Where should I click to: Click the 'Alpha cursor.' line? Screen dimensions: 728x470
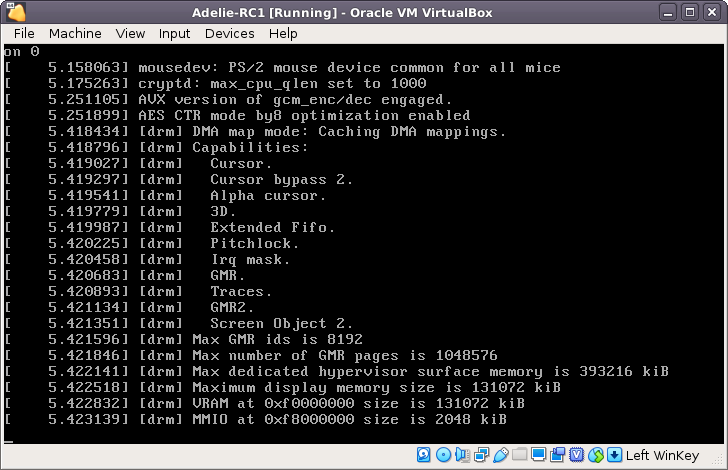(165, 196)
